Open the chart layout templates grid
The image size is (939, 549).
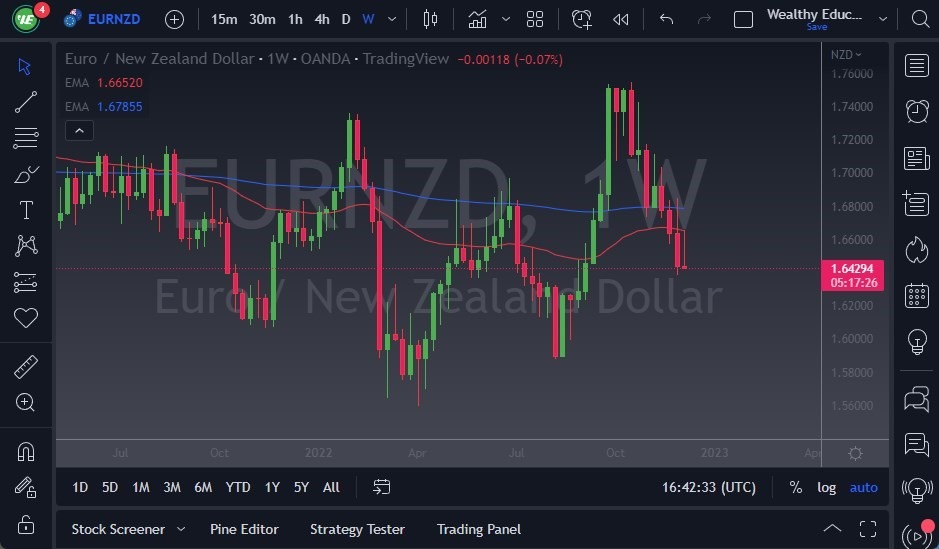pos(535,19)
